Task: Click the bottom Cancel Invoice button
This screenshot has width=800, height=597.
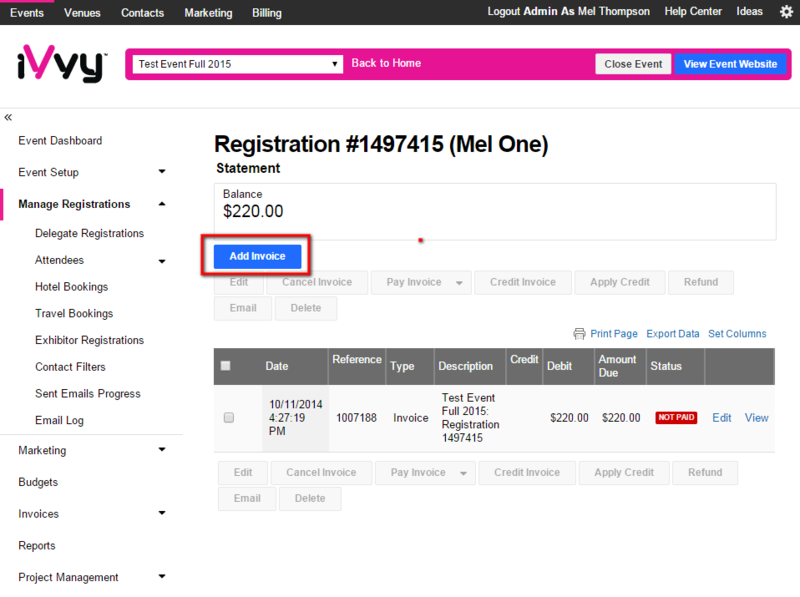Action: click(321, 472)
